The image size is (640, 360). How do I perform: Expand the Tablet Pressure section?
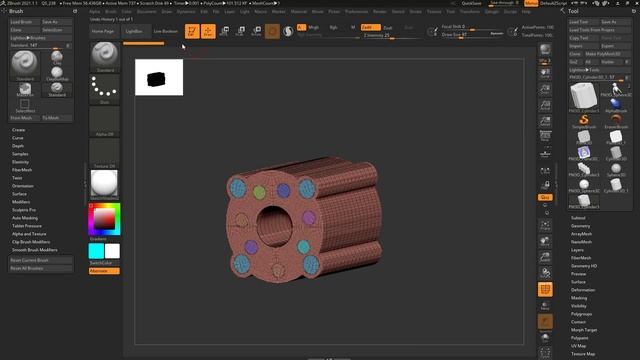pos(27,226)
